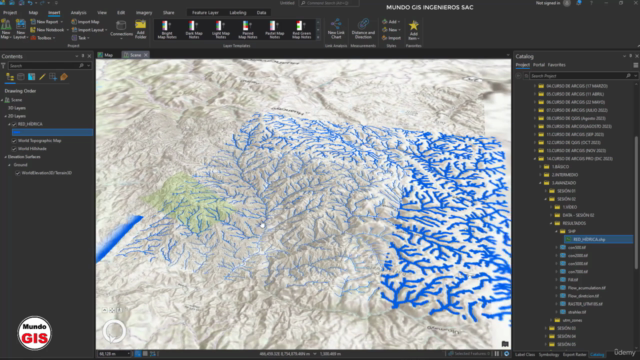Switch to the Portal tab in Catalog
Screen dimensions: 640x360
pyautogui.click(x=539, y=65)
